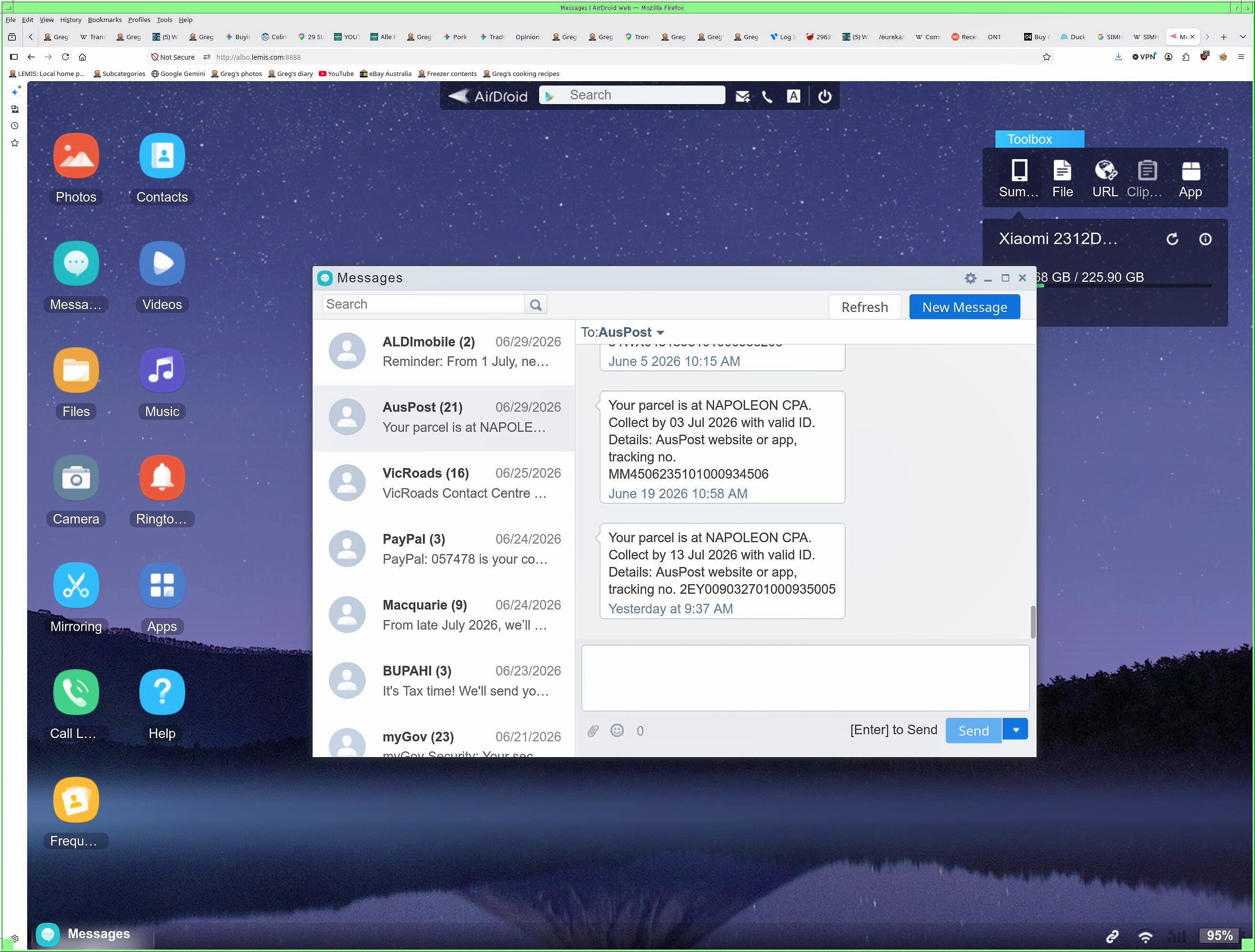
Task: Select the Macquarie conversation
Action: tap(444, 615)
